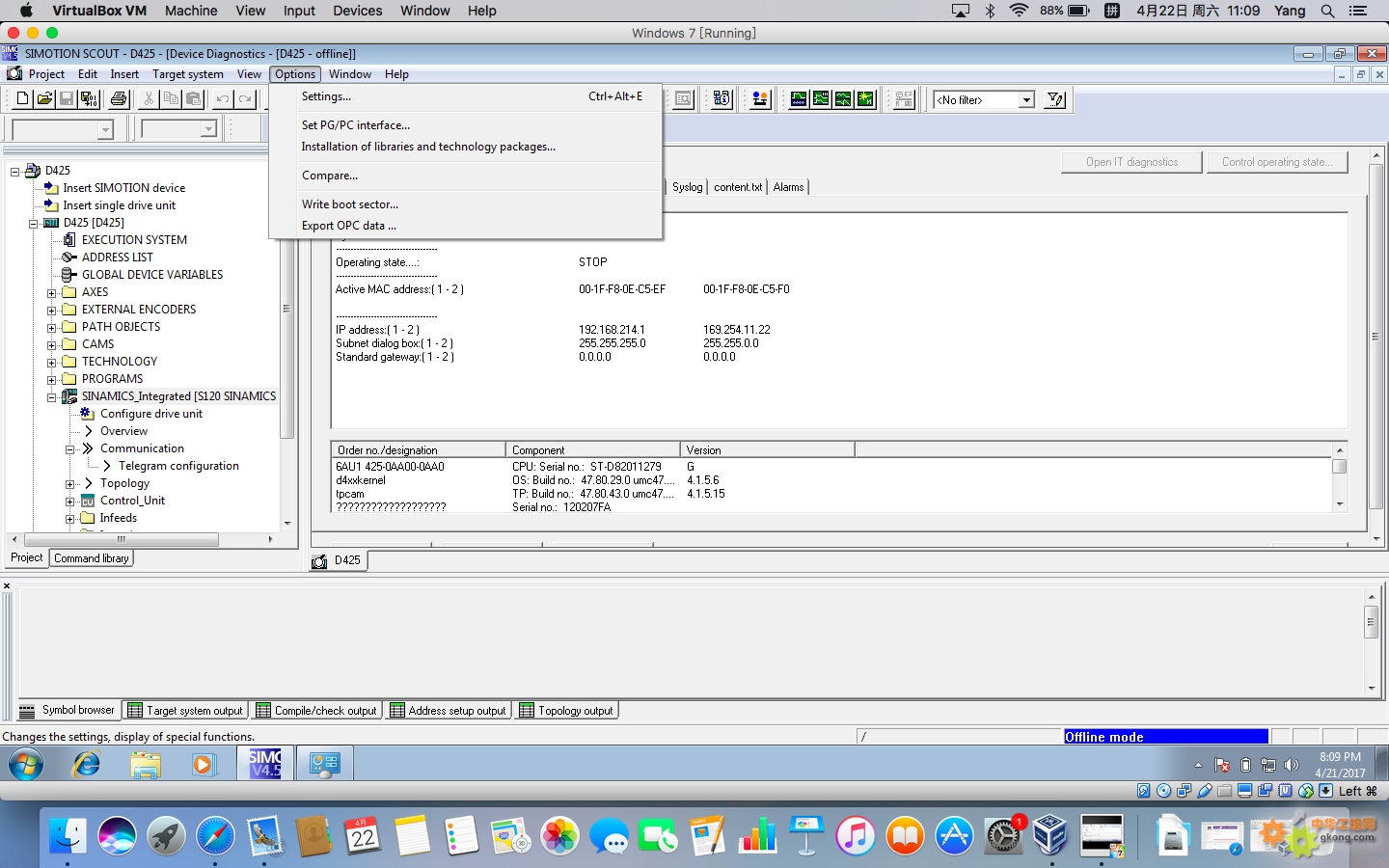
Task: Click the Undo arrow toolbar icon
Action: coord(223,98)
